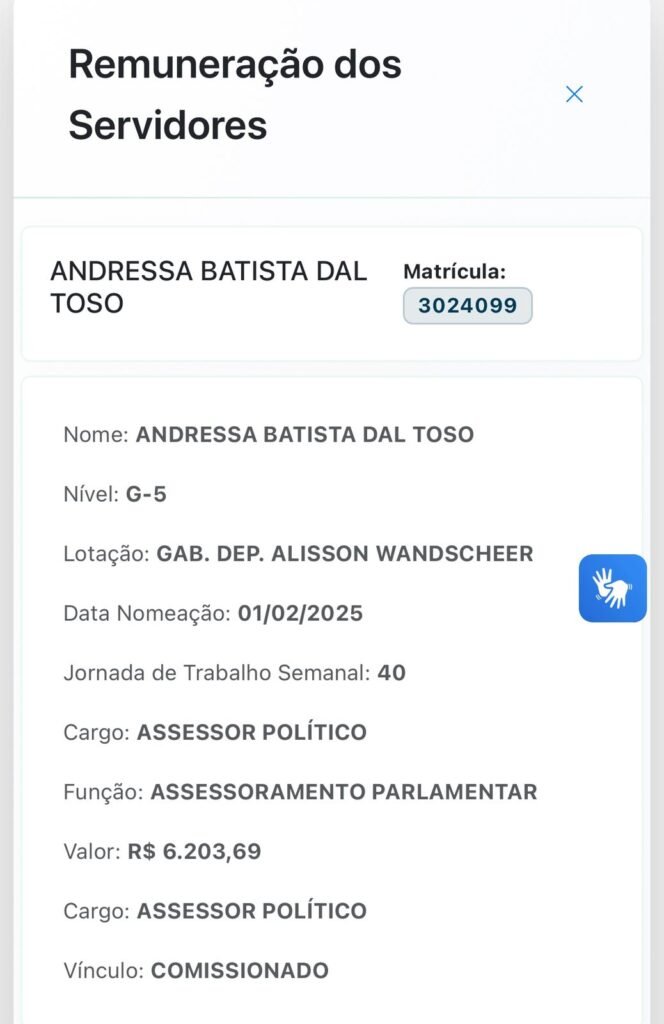Click the Nível value G-5
The image size is (664, 1024).
(x=146, y=494)
